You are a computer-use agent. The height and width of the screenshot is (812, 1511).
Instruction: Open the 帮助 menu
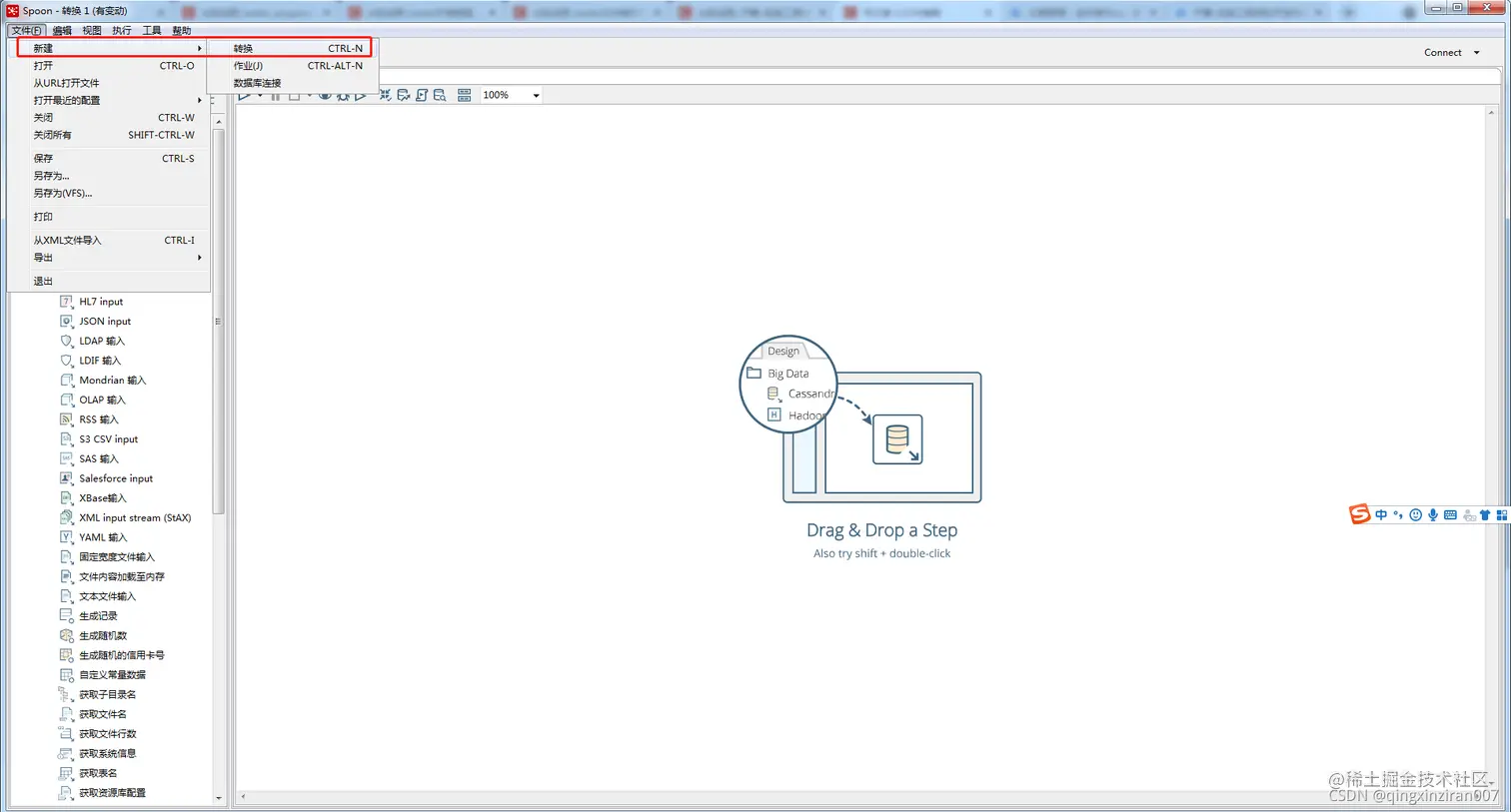pos(182,30)
